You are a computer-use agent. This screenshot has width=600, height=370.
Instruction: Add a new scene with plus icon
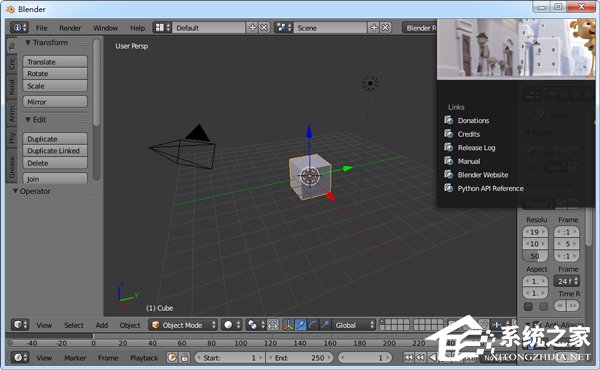(374, 28)
